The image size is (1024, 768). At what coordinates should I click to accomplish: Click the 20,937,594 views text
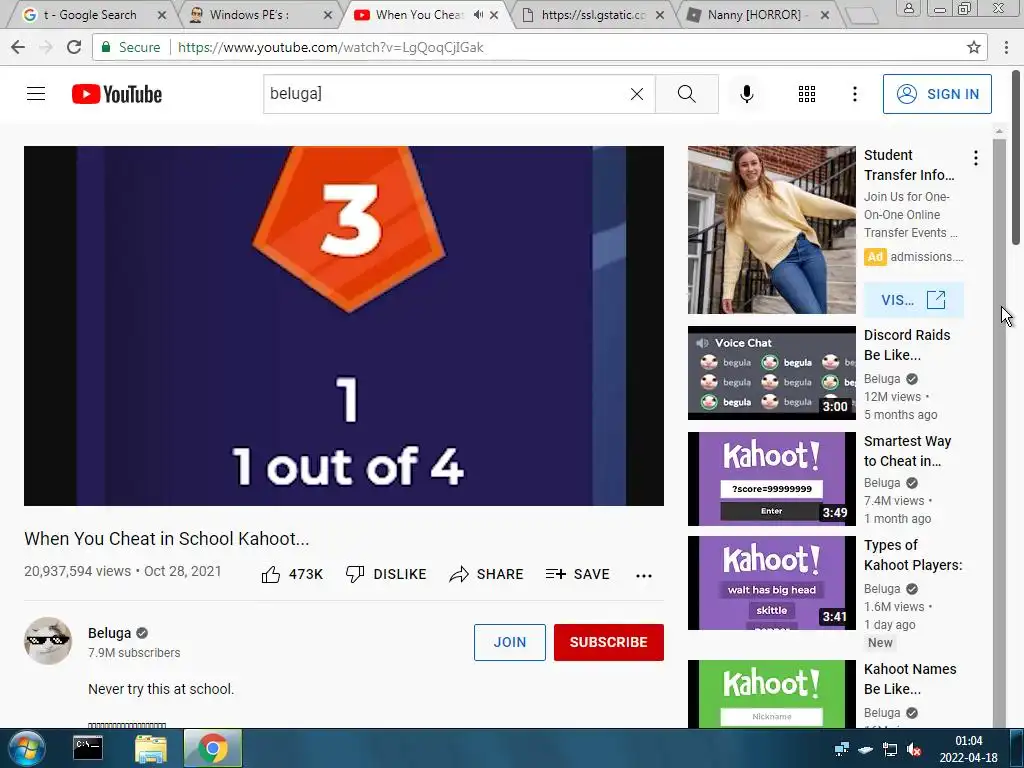(x=77, y=571)
